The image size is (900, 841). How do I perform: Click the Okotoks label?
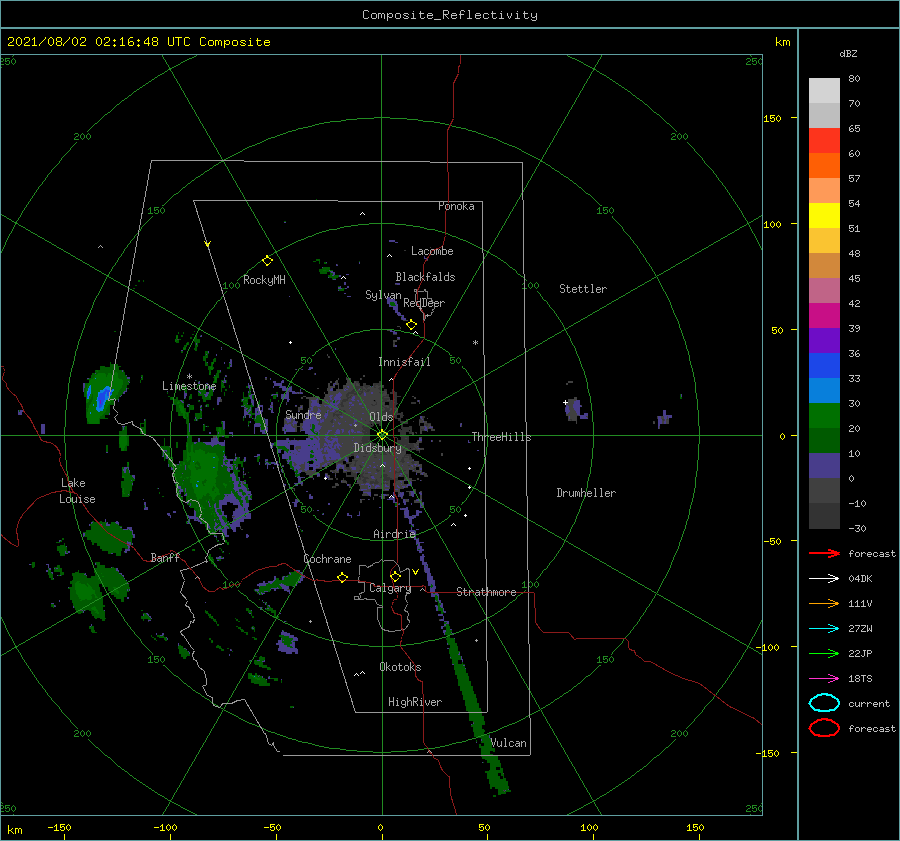pos(400,667)
